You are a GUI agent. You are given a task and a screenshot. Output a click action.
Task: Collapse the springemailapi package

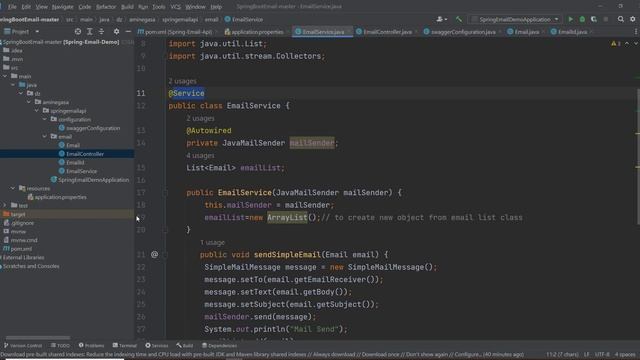pos(37,111)
